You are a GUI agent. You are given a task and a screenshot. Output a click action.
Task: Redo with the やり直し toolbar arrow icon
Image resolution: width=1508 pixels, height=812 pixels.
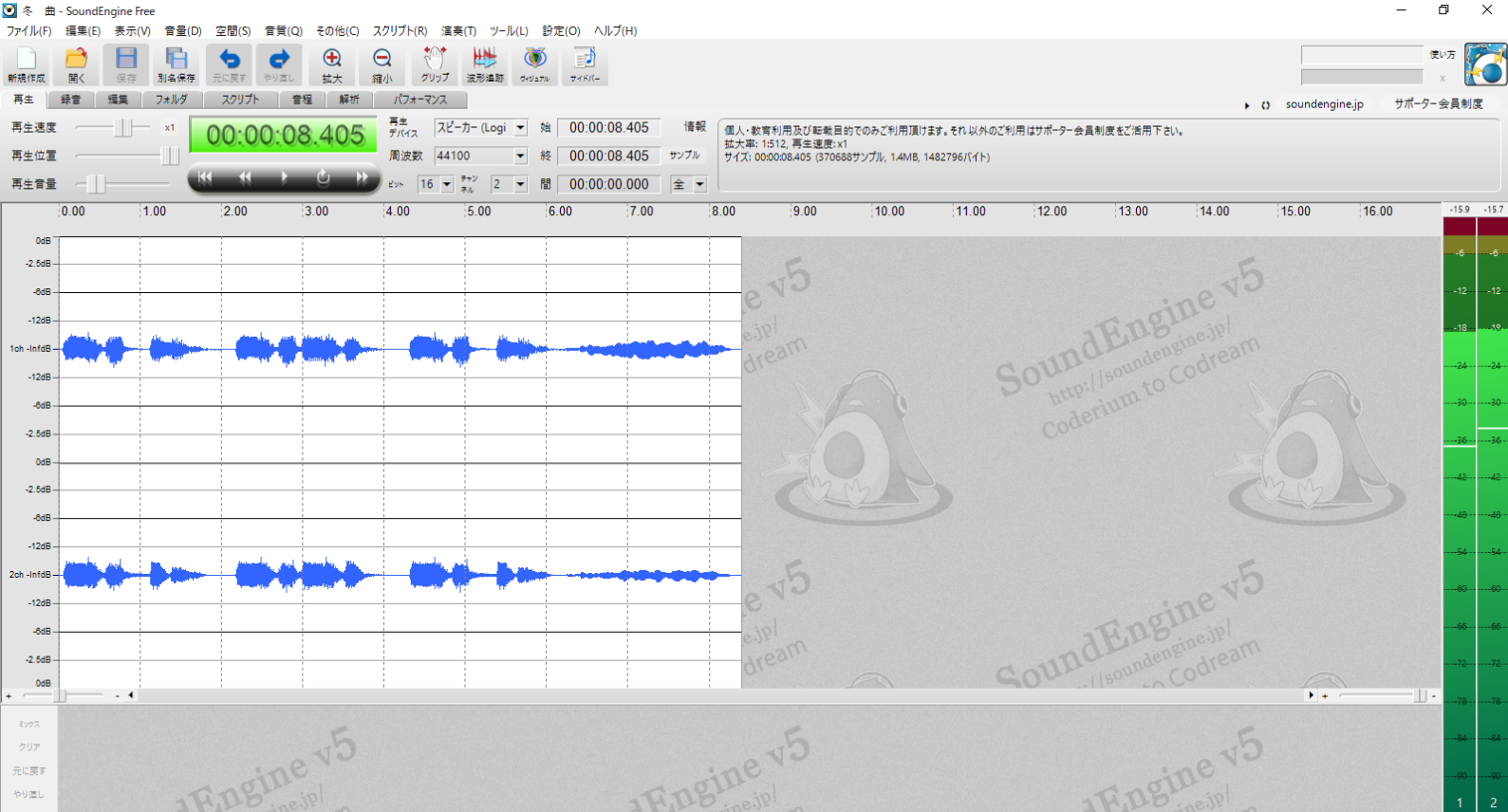[279, 65]
